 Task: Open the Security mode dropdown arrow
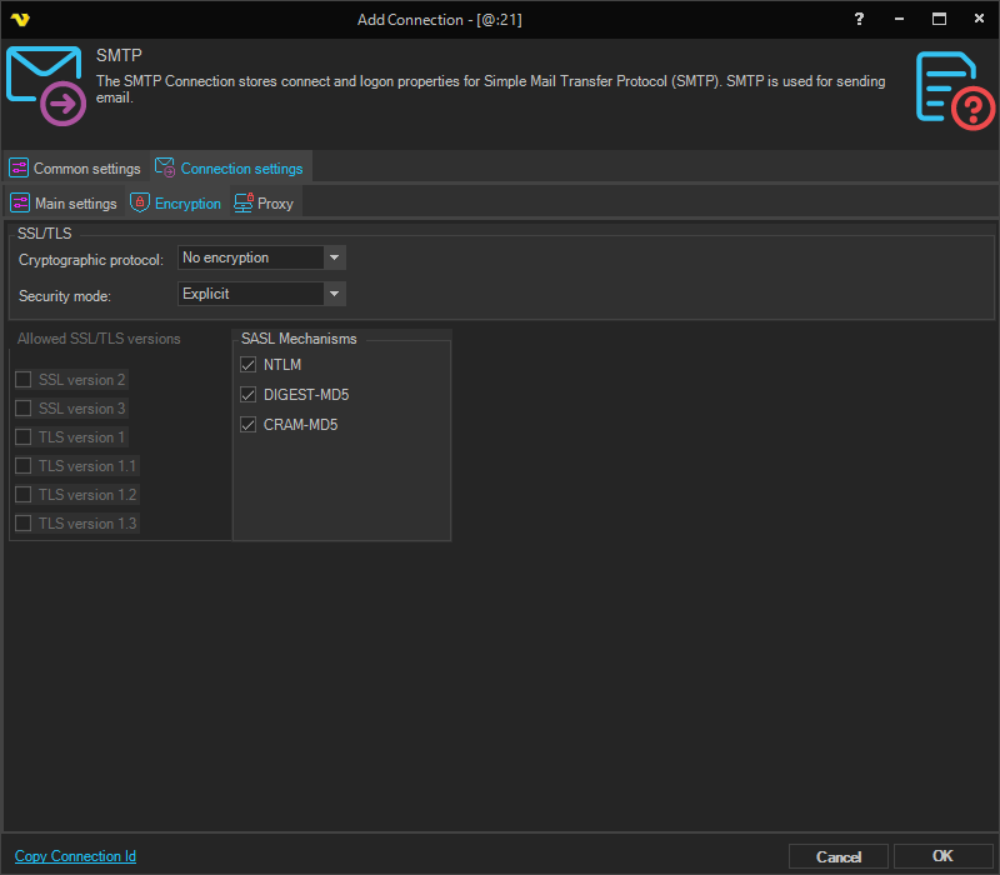tap(335, 294)
